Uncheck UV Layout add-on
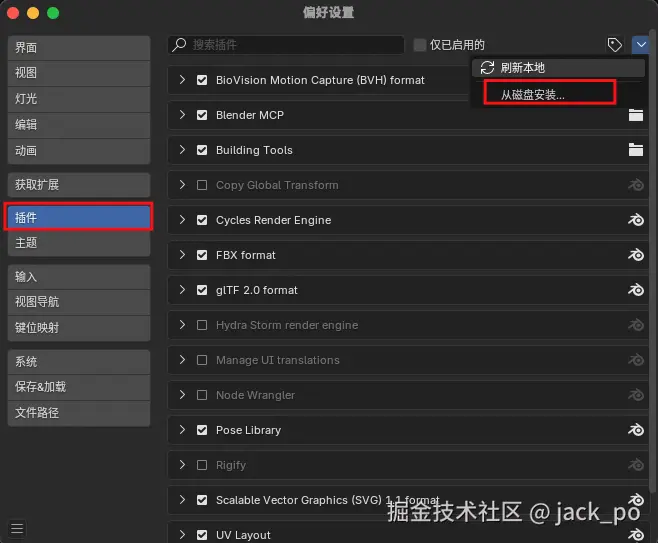The image size is (658, 543). (202, 535)
